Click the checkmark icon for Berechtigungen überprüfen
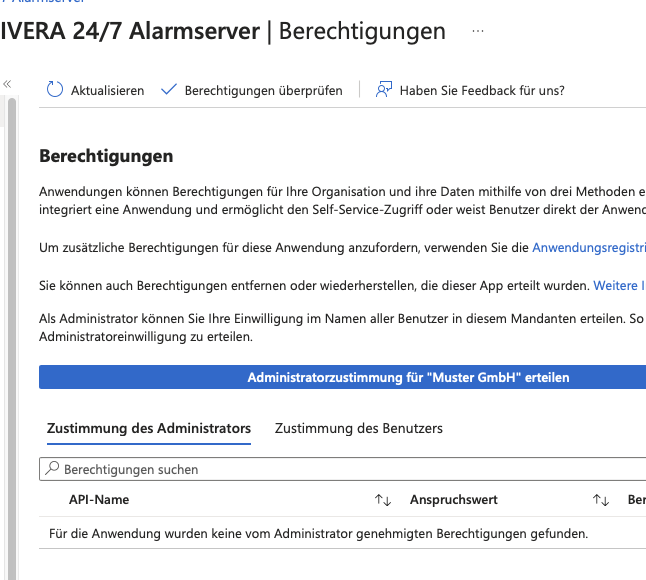The height and width of the screenshot is (580, 646). tap(168, 90)
